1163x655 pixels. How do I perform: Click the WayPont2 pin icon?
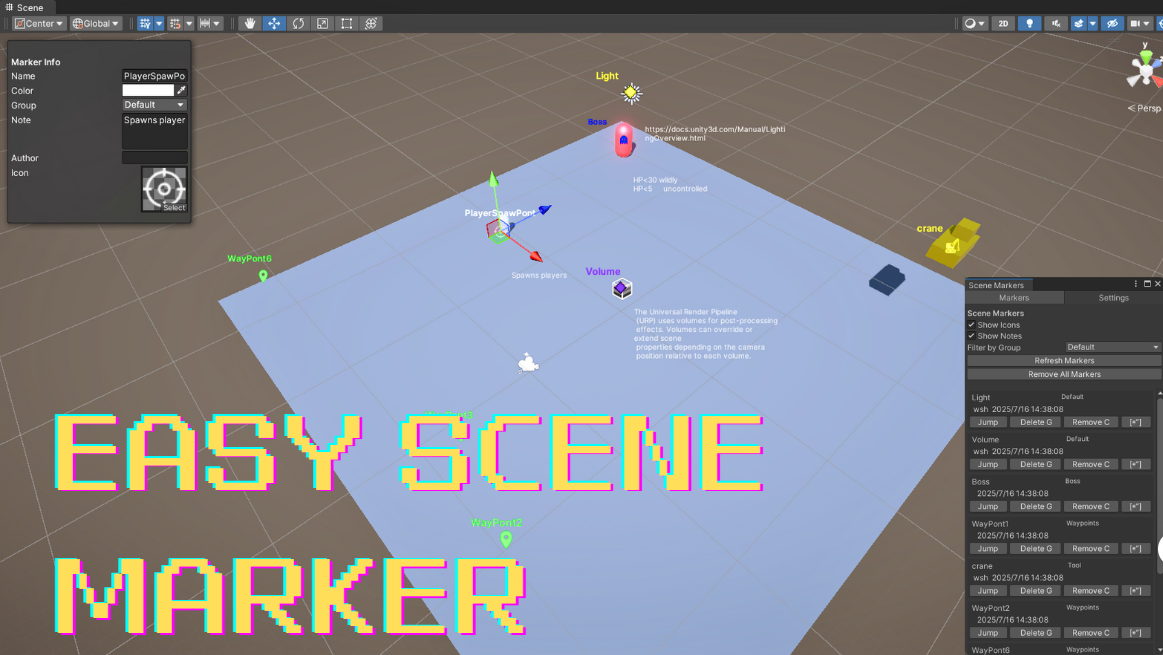tap(506, 539)
